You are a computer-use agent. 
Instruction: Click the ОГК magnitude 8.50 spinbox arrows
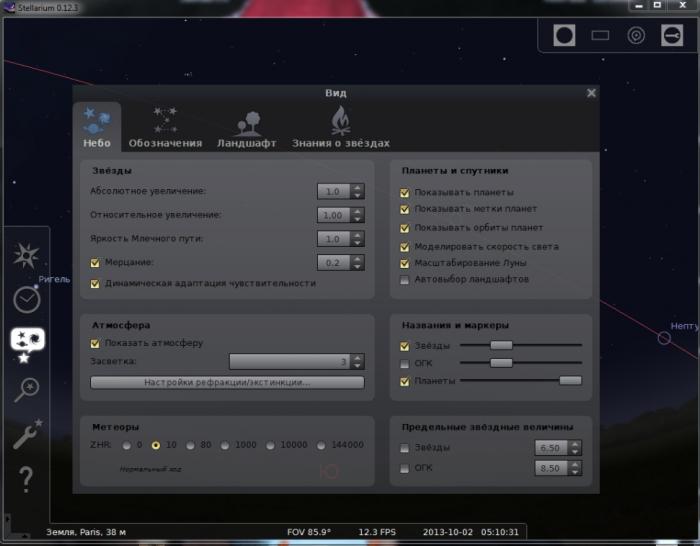[575, 468]
